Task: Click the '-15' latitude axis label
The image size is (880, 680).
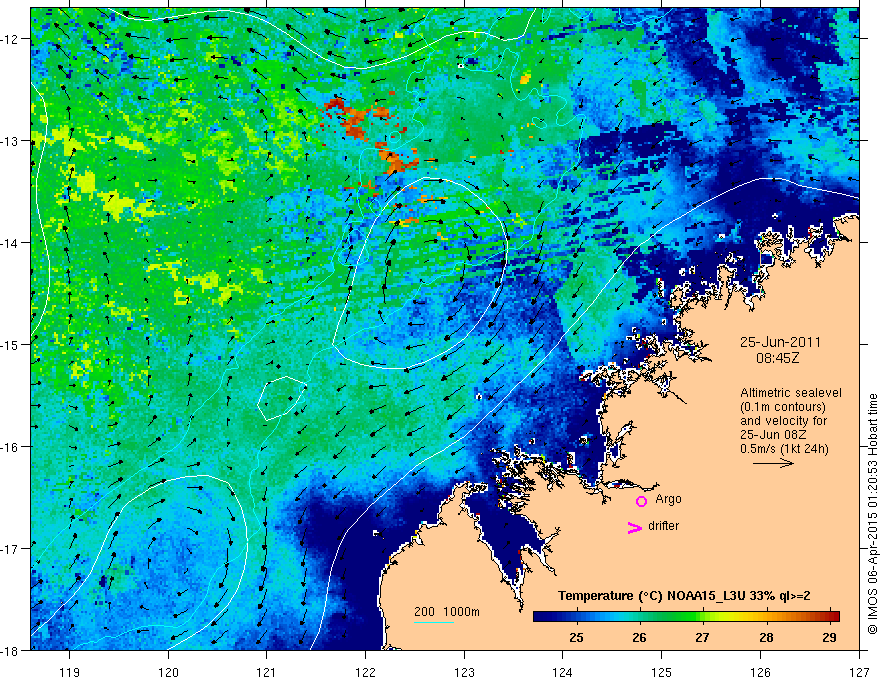Action: click(x=11, y=345)
